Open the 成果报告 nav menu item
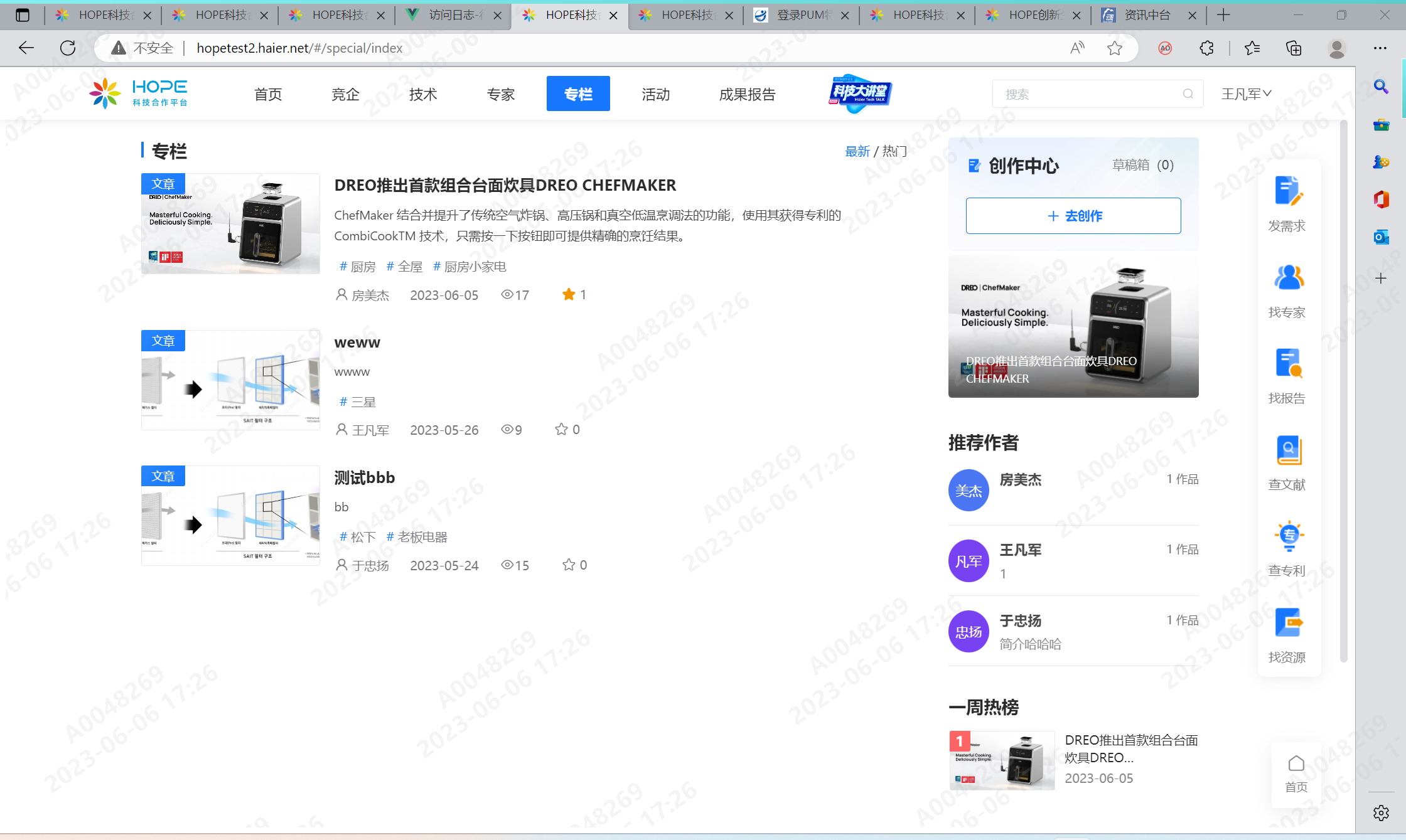The height and width of the screenshot is (840, 1406). click(748, 94)
